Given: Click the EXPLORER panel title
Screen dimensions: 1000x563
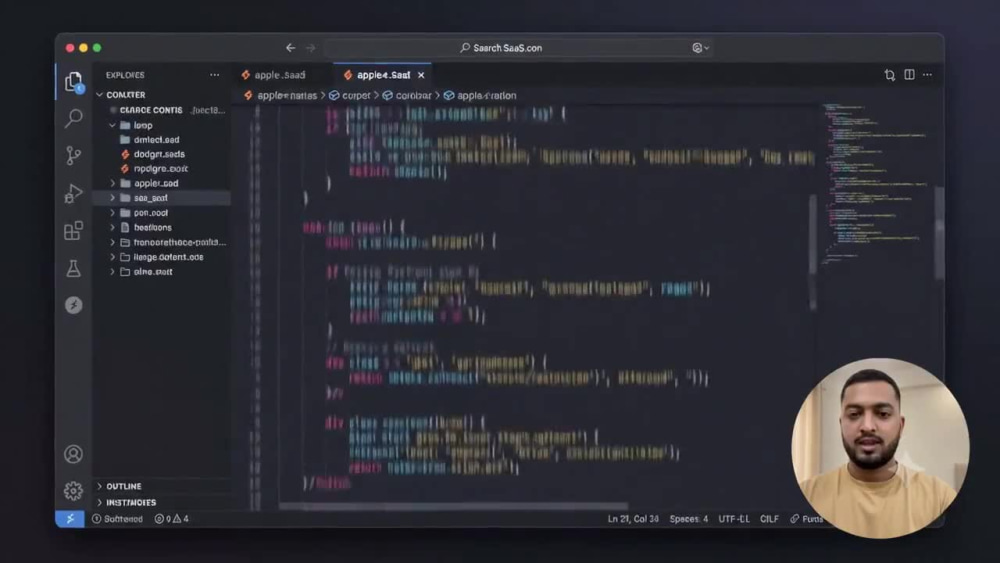Looking at the screenshot, I should (125, 75).
